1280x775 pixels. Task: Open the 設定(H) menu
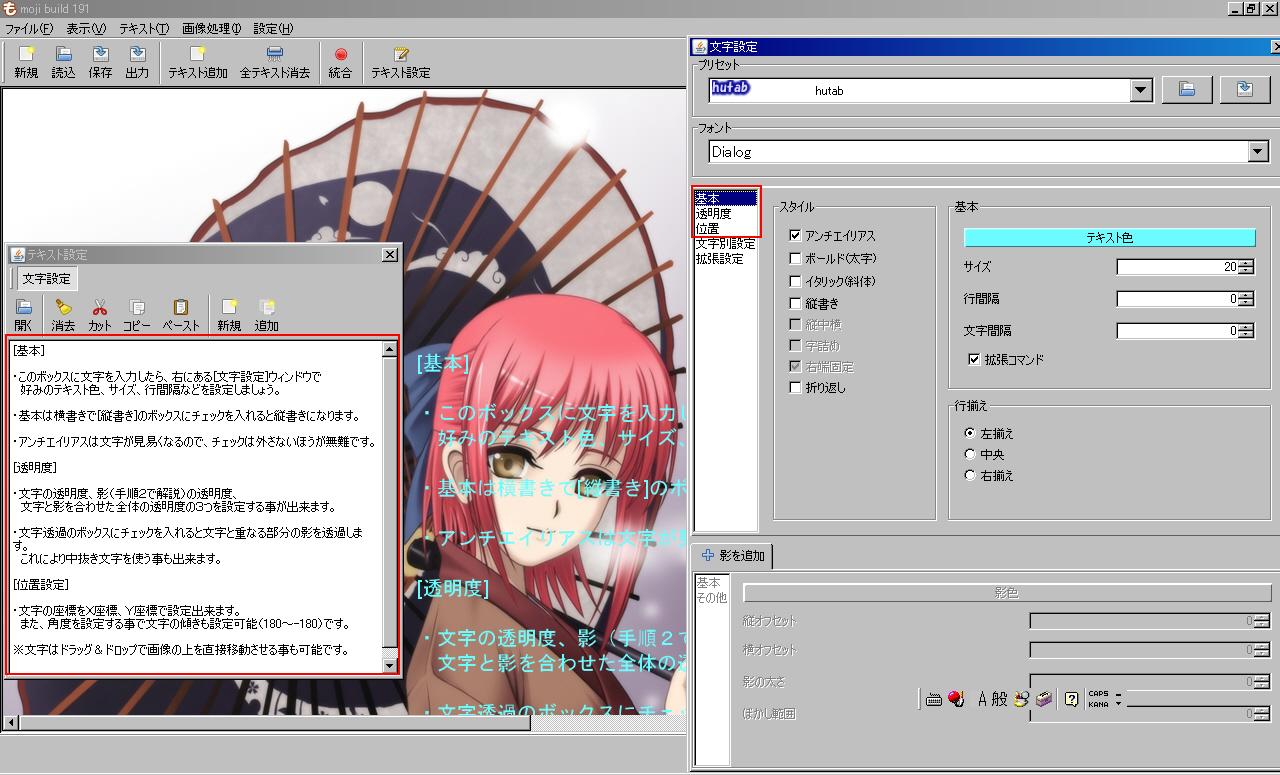[x=273, y=29]
